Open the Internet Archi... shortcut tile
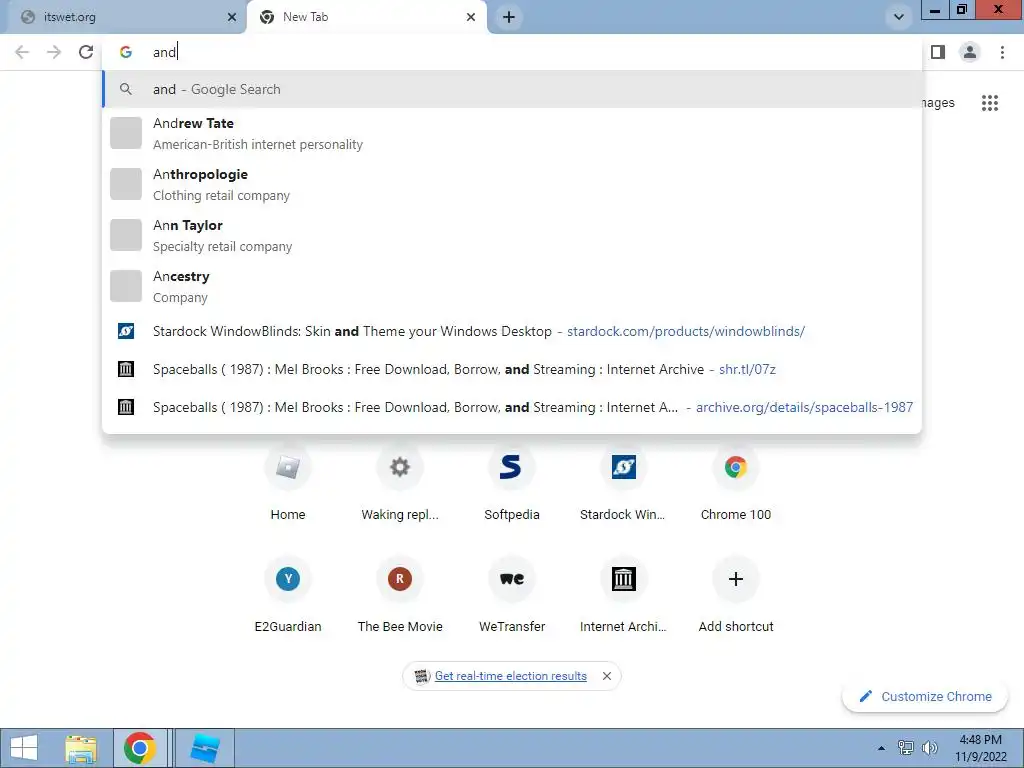Screen dimensions: 1024x768 click(624, 596)
